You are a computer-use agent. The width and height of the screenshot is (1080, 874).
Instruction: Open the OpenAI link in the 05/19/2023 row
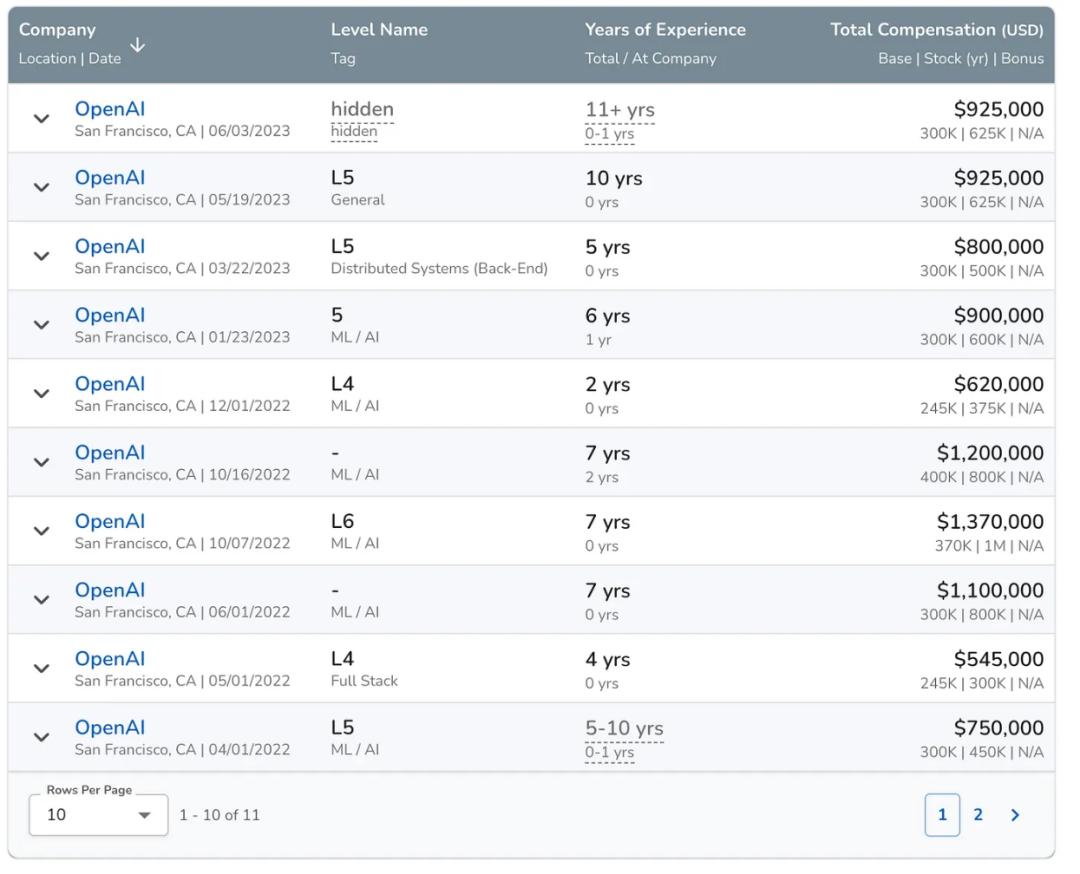point(110,178)
